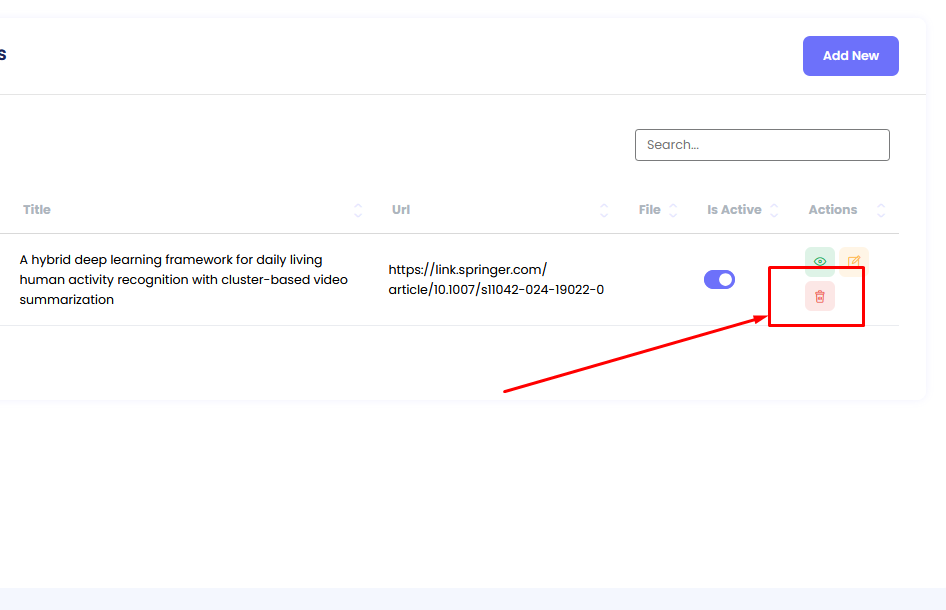Click sort arrows beside Actions column
946x610 pixels.
(x=881, y=210)
